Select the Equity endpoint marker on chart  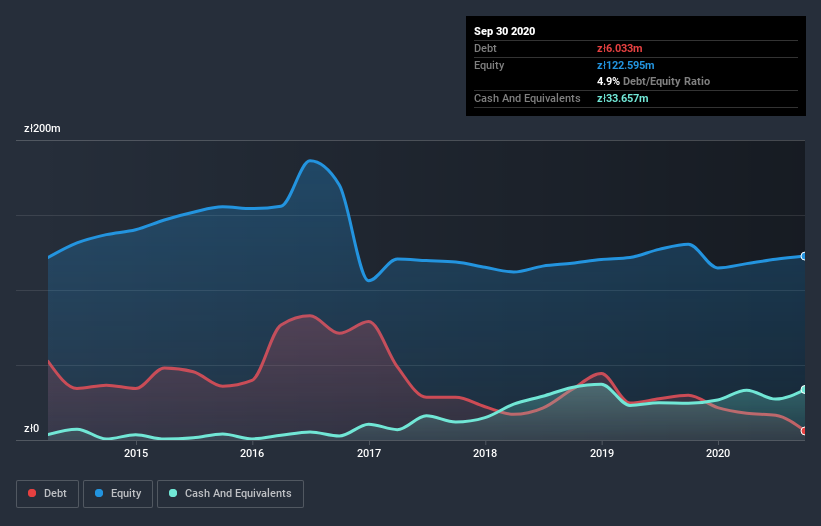(x=804, y=256)
